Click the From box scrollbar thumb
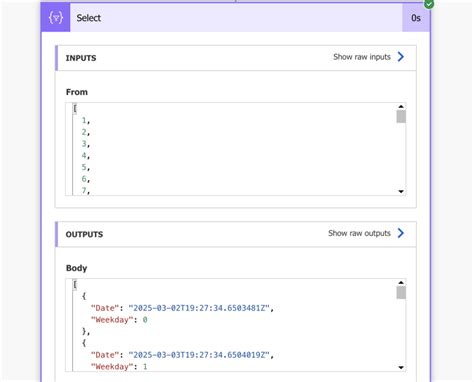 [401, 117]
